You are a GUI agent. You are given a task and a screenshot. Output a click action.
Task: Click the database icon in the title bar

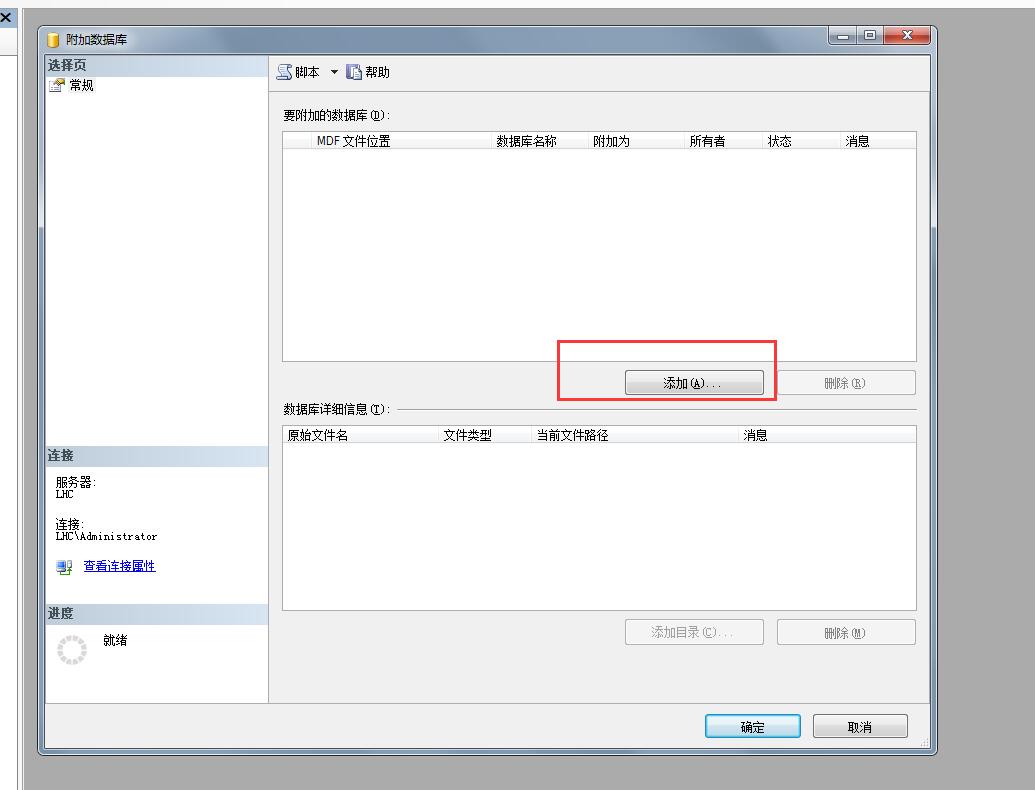[53, 40]
